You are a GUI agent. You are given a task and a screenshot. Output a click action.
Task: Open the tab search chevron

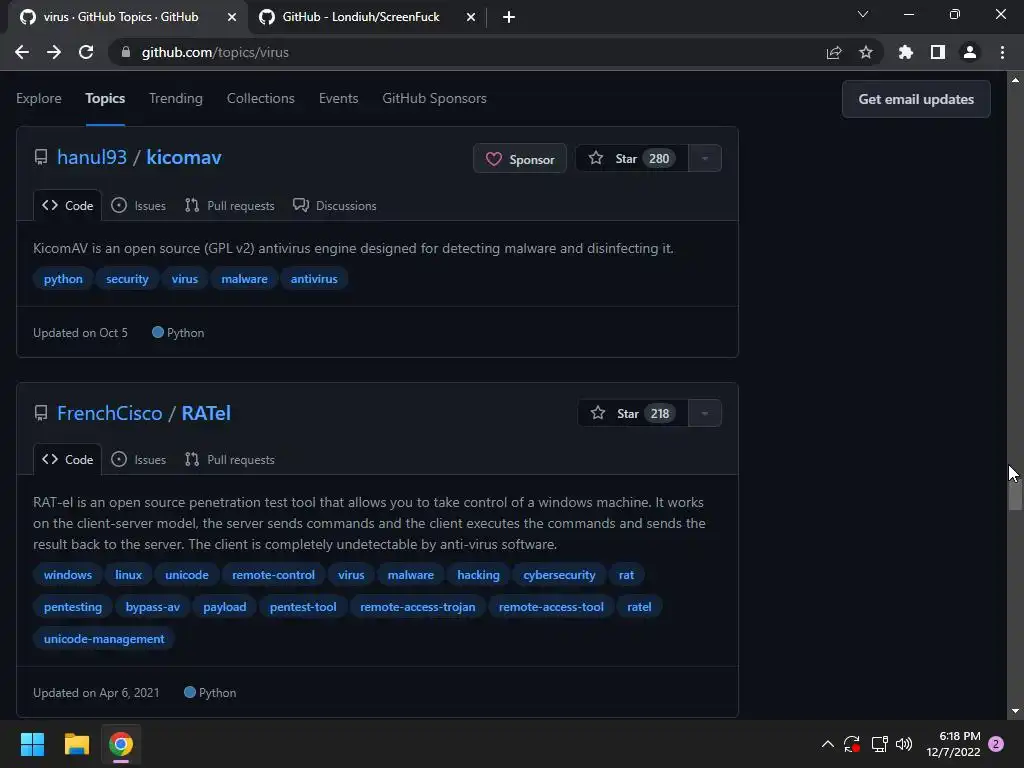point(863,14)
